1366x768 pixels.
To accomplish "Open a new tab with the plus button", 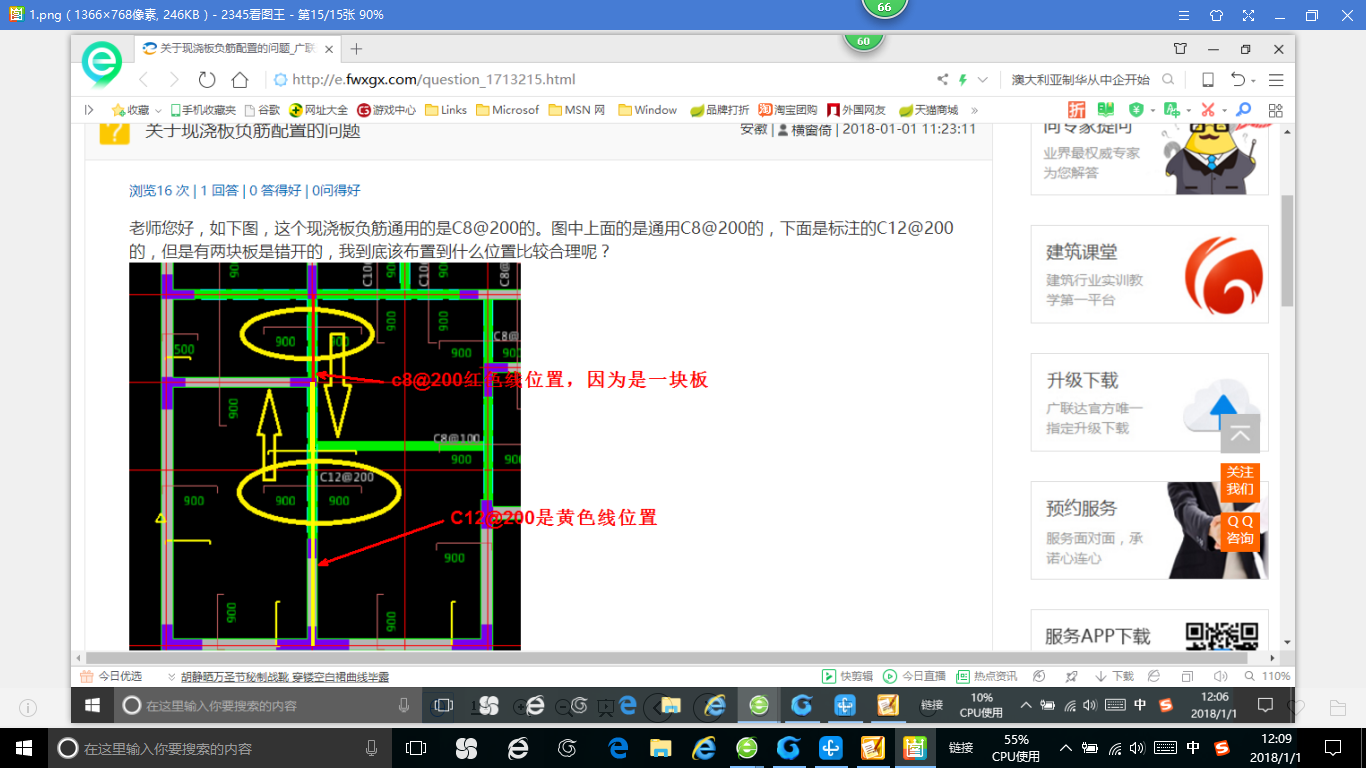I will 356,49.
